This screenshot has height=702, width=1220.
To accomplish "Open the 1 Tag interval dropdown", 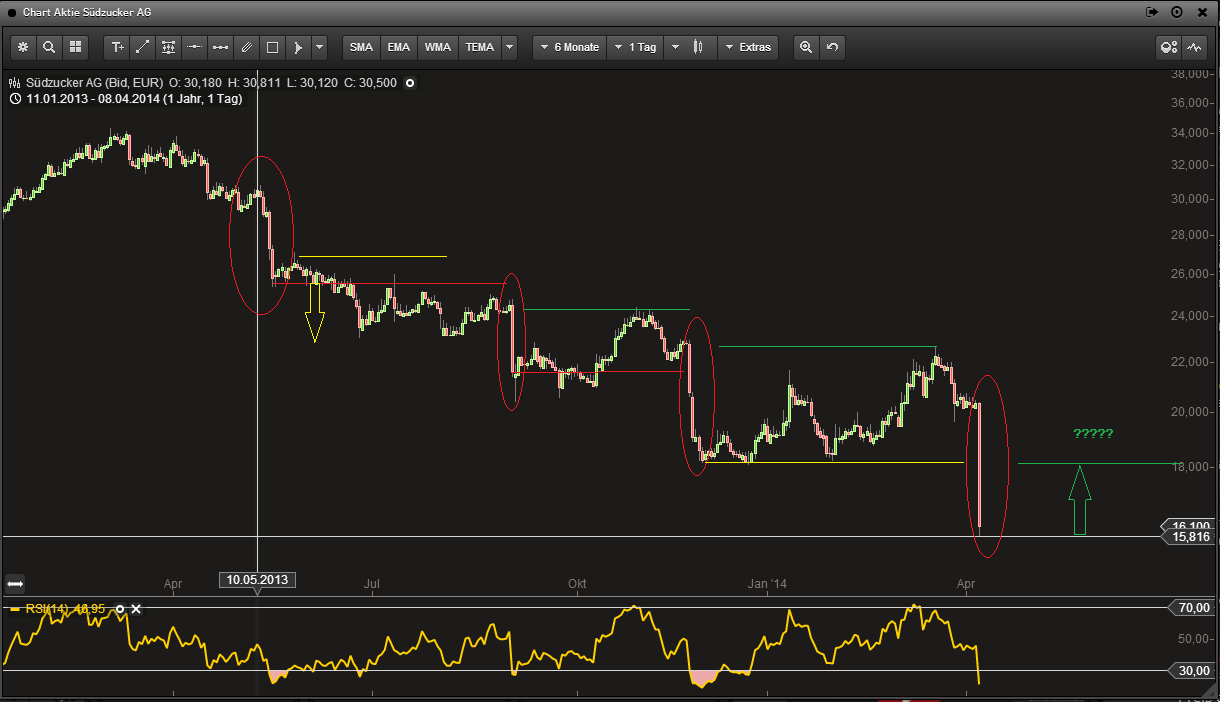I will tap(636, 47).
